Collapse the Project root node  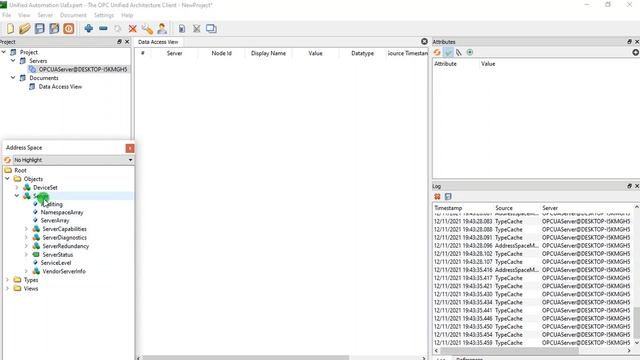(4, 52)
